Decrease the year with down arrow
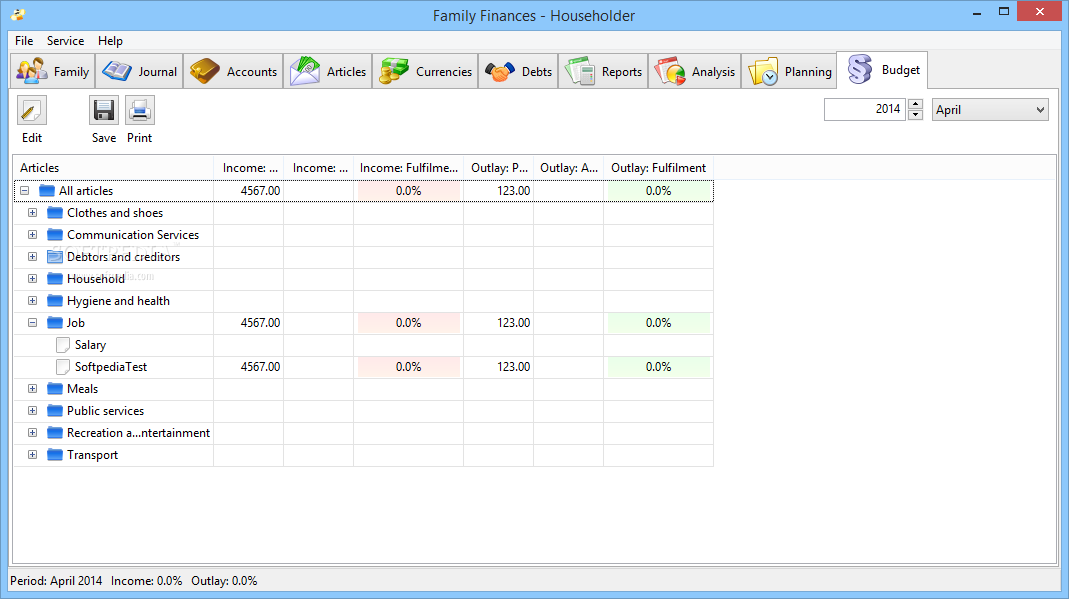This screenshot has height=599, width=1069. [916, 114]
